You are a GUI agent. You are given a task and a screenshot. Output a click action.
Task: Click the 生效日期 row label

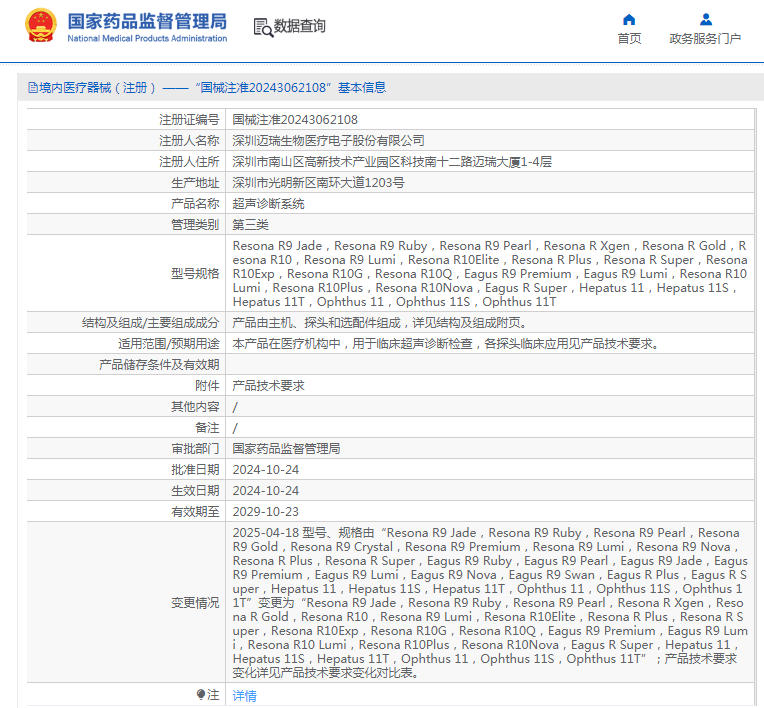195,491
